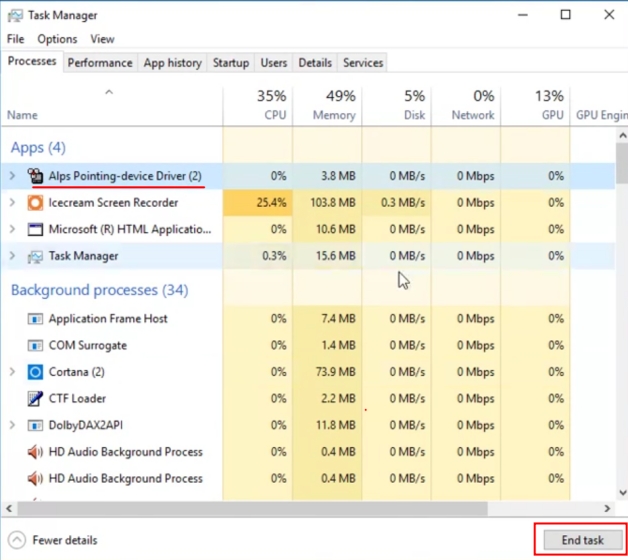
Task: Open the Details tab
Action: pyautogui.click(x=315, y=63)
